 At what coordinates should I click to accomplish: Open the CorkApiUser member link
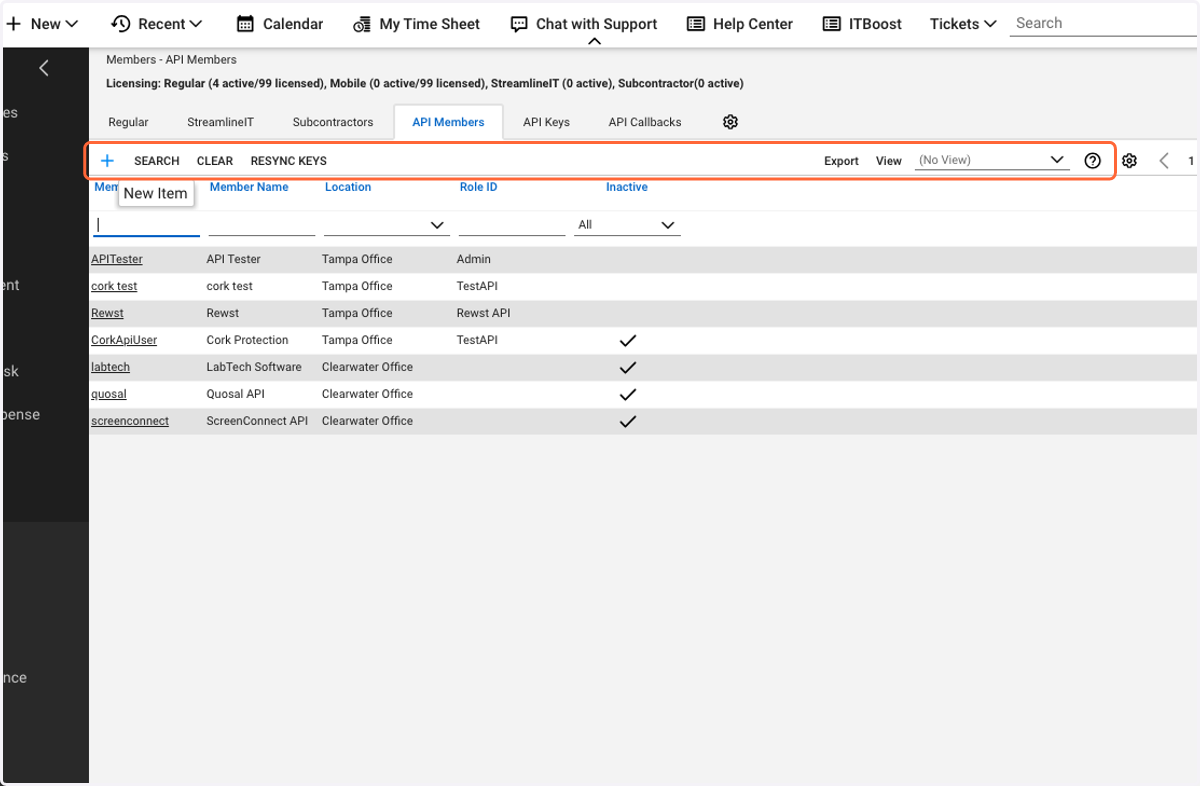[x=124, y=340]
